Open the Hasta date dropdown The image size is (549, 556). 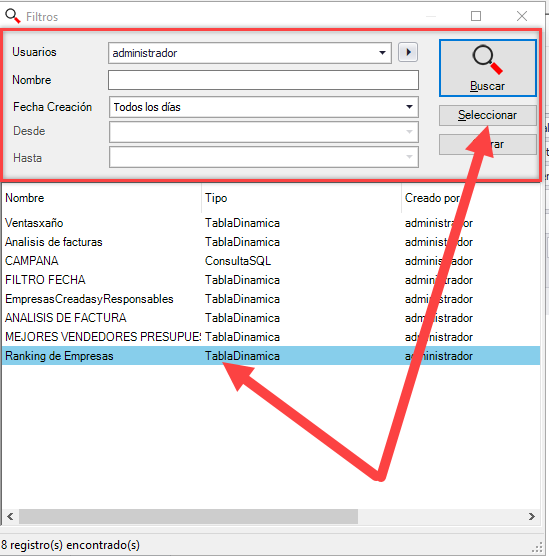409,157
